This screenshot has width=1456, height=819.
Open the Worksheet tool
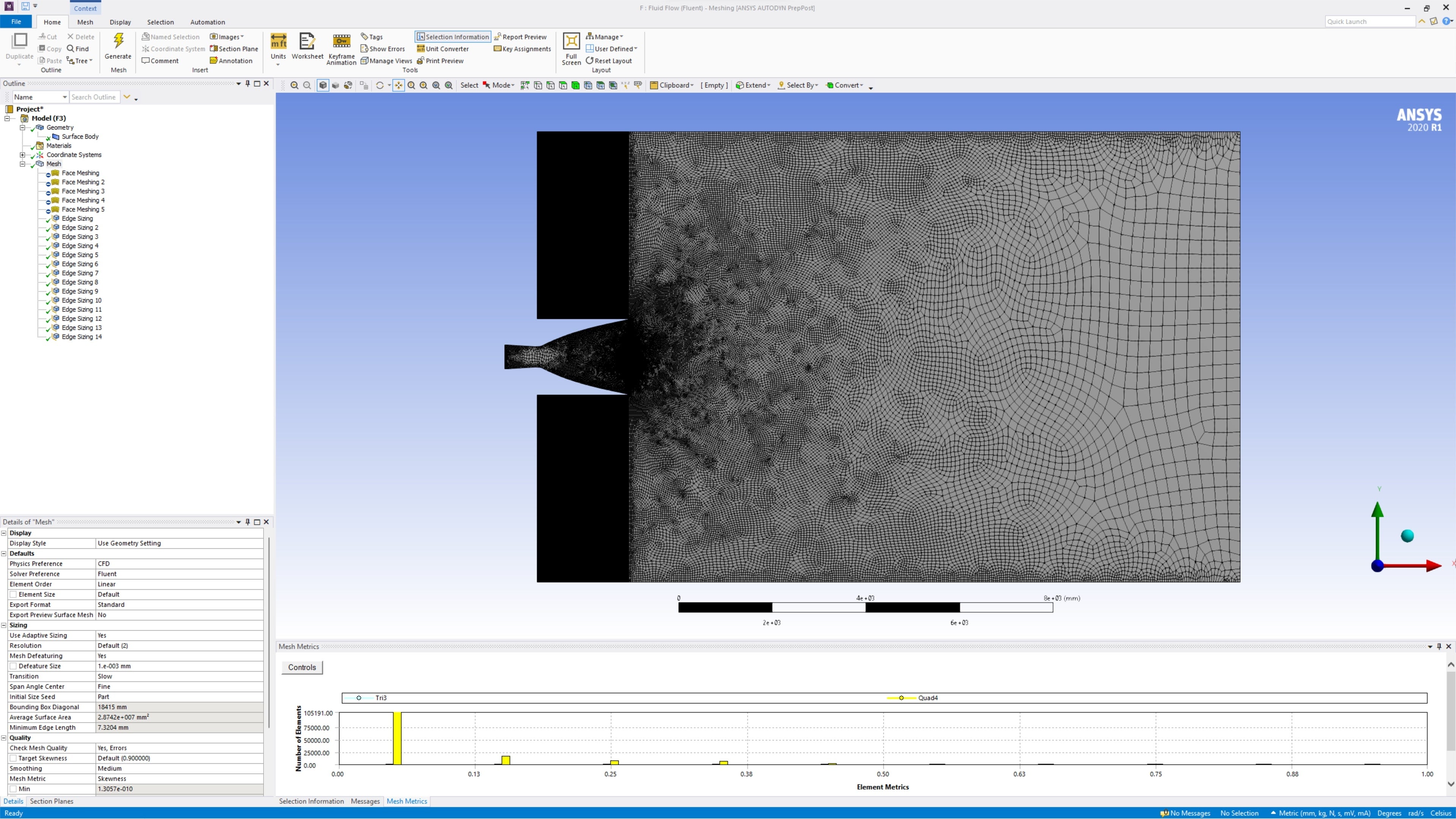click(307, 42)
